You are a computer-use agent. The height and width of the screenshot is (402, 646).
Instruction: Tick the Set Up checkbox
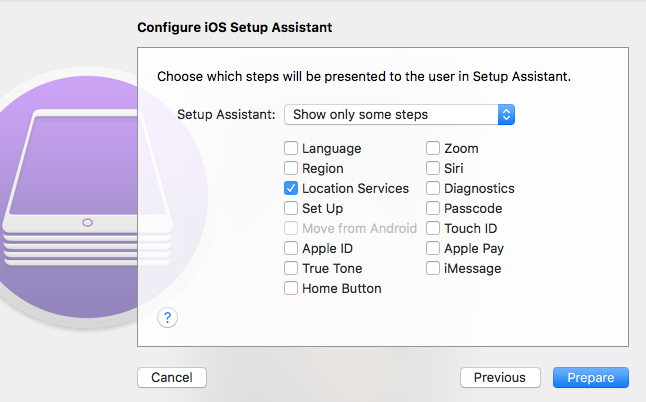pos(291,208)
